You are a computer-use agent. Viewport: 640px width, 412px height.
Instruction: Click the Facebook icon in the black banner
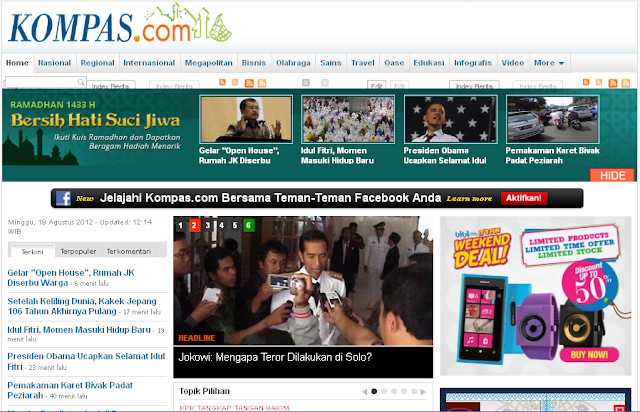(63, 198)
